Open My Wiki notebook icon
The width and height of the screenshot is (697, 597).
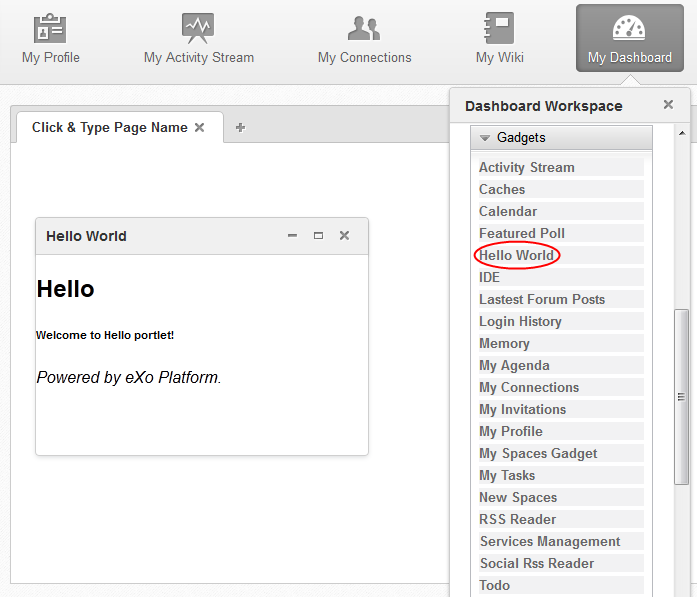point(499,28)
